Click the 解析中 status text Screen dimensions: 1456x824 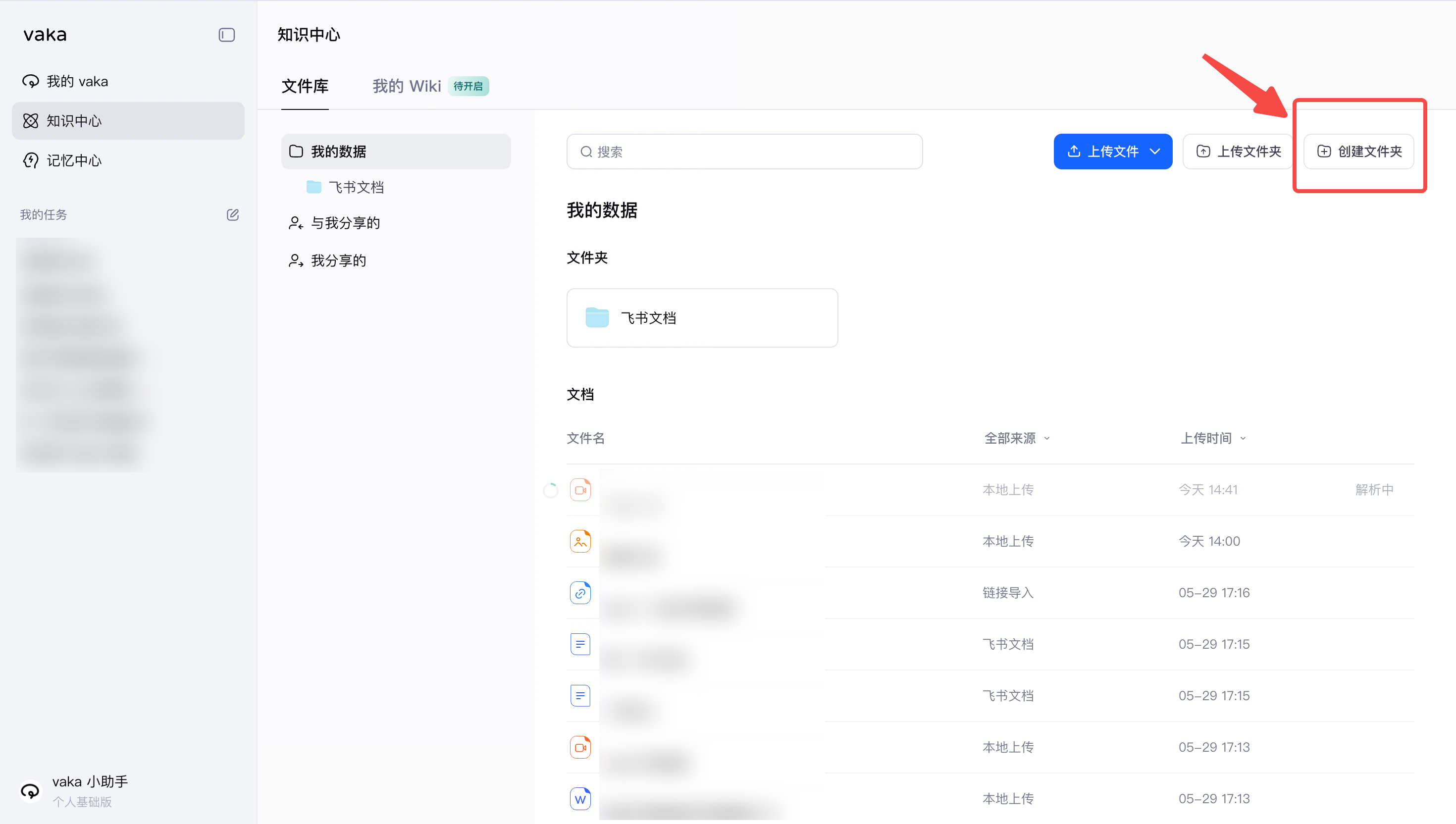pyautogui.click(x=1374, y=490)
